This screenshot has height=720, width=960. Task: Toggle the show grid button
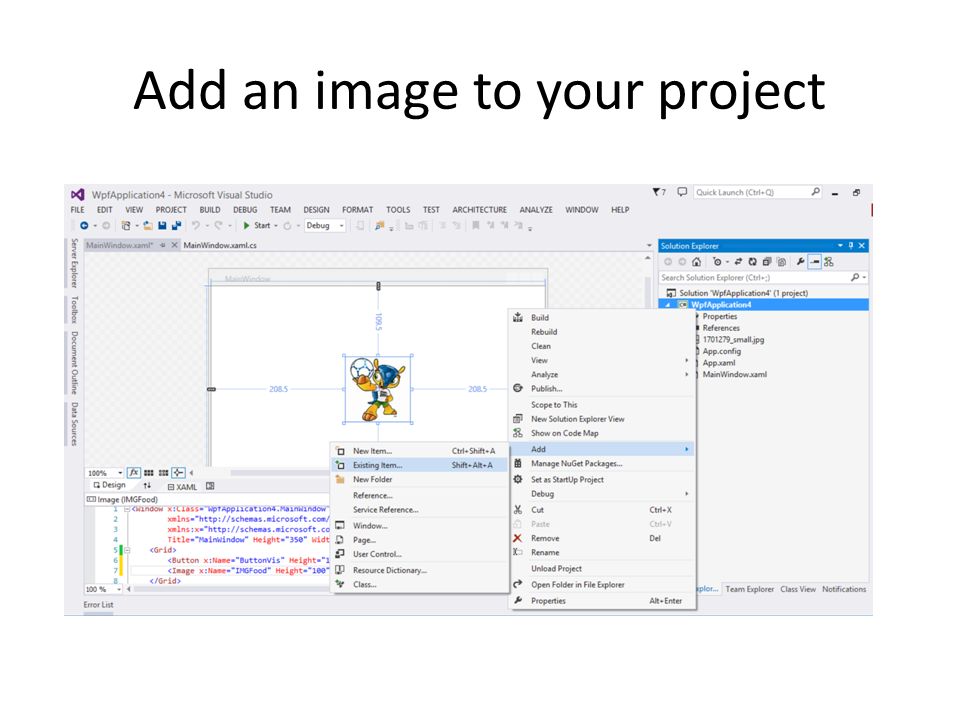click(149, 473)
